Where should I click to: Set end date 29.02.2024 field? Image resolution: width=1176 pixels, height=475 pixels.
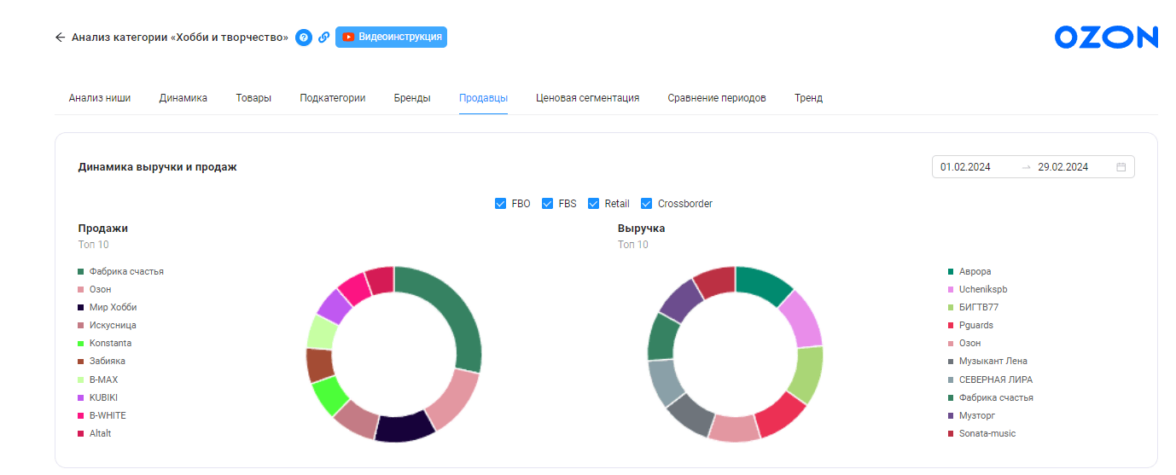pyautogui.click(x=1063, y=167)
